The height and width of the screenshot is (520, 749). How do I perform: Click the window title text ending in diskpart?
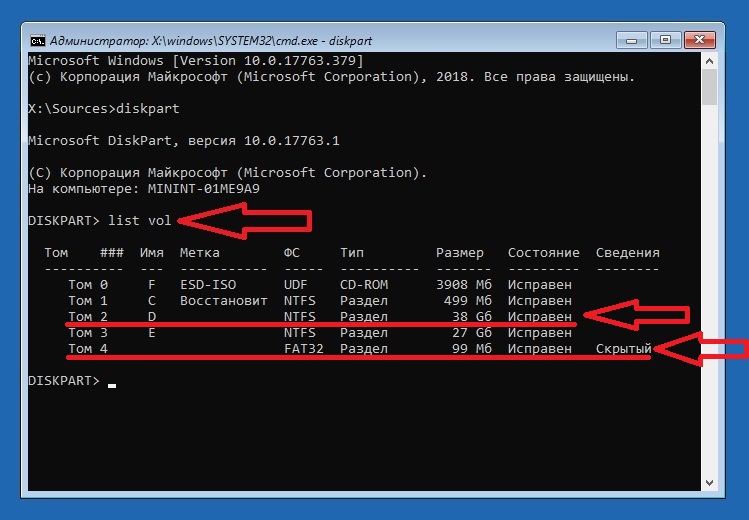coord(211,41)
